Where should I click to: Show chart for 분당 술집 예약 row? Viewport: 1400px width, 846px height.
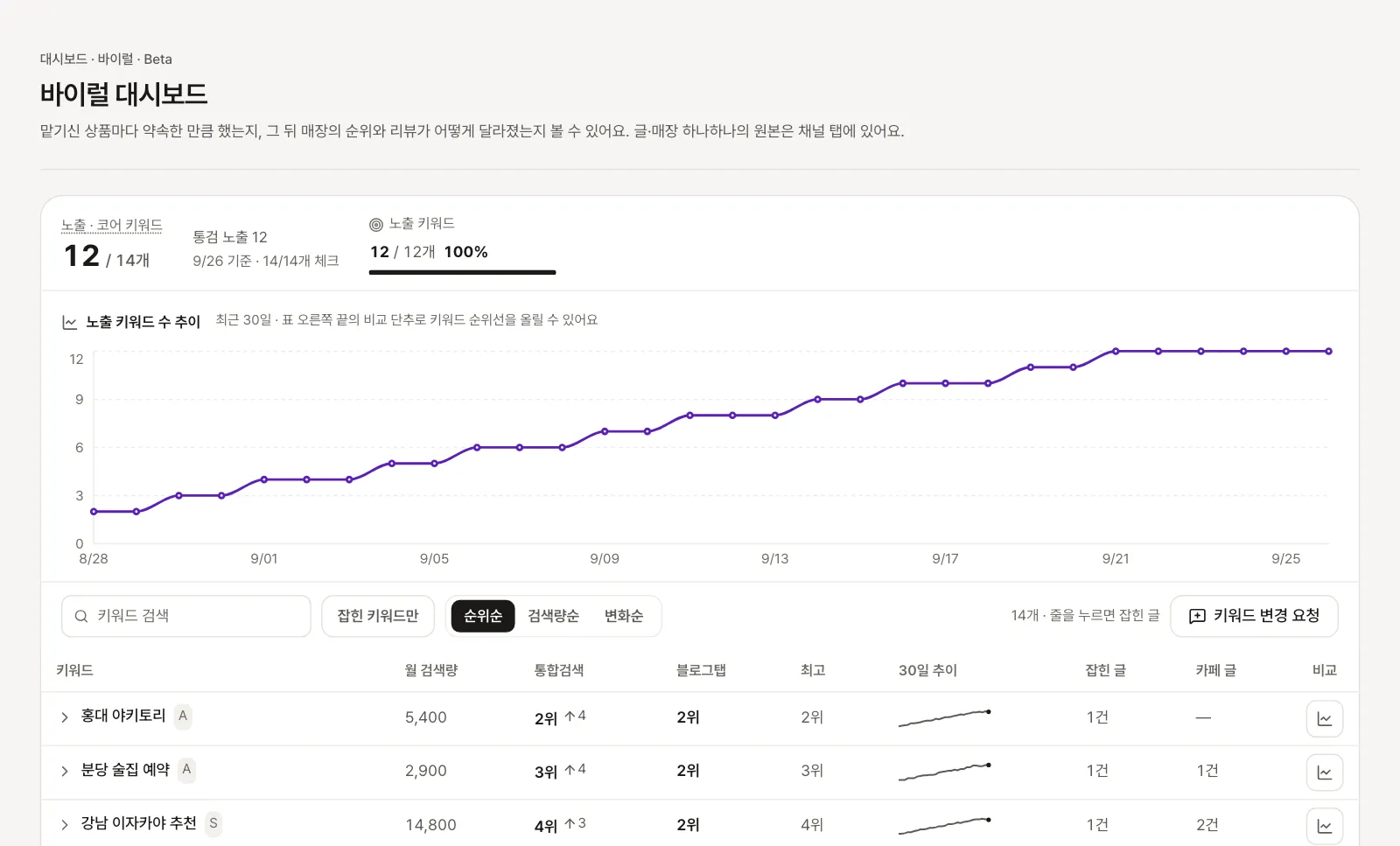click(x=1324, y=773)
